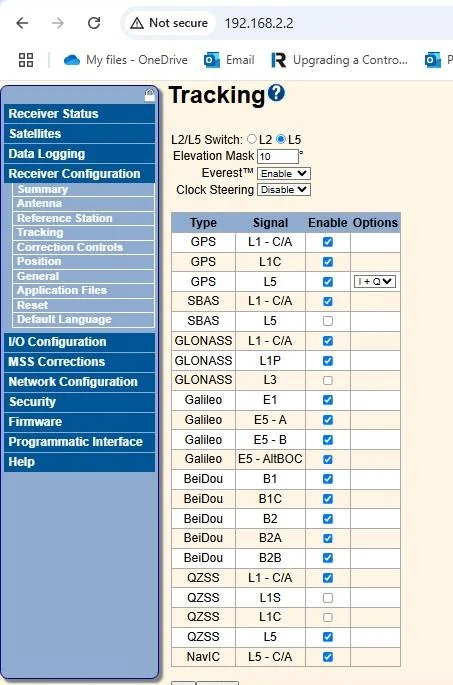Toggle the Galileo E1 checkbox

[x=328, y=400]
